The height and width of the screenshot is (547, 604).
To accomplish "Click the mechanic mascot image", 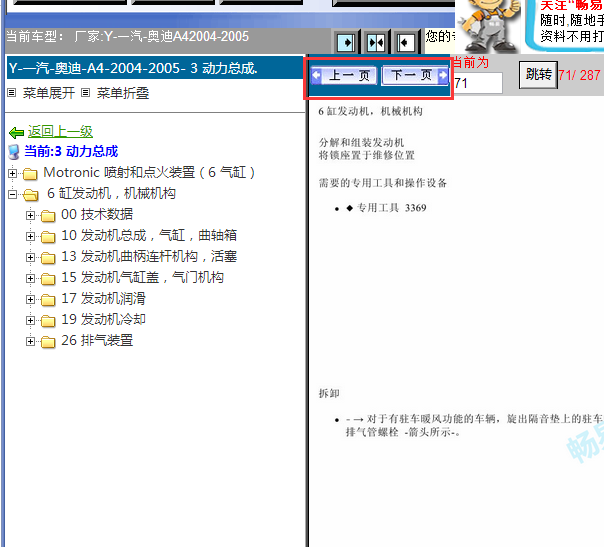I will pyautogui.click(x=488, y=26).
